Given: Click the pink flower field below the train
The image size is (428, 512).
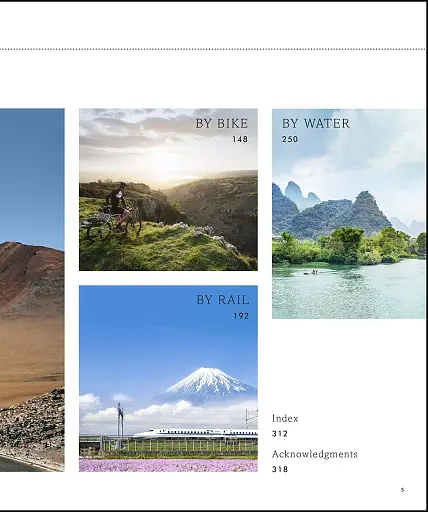Looking at the screenshot, I should point(168,465).
